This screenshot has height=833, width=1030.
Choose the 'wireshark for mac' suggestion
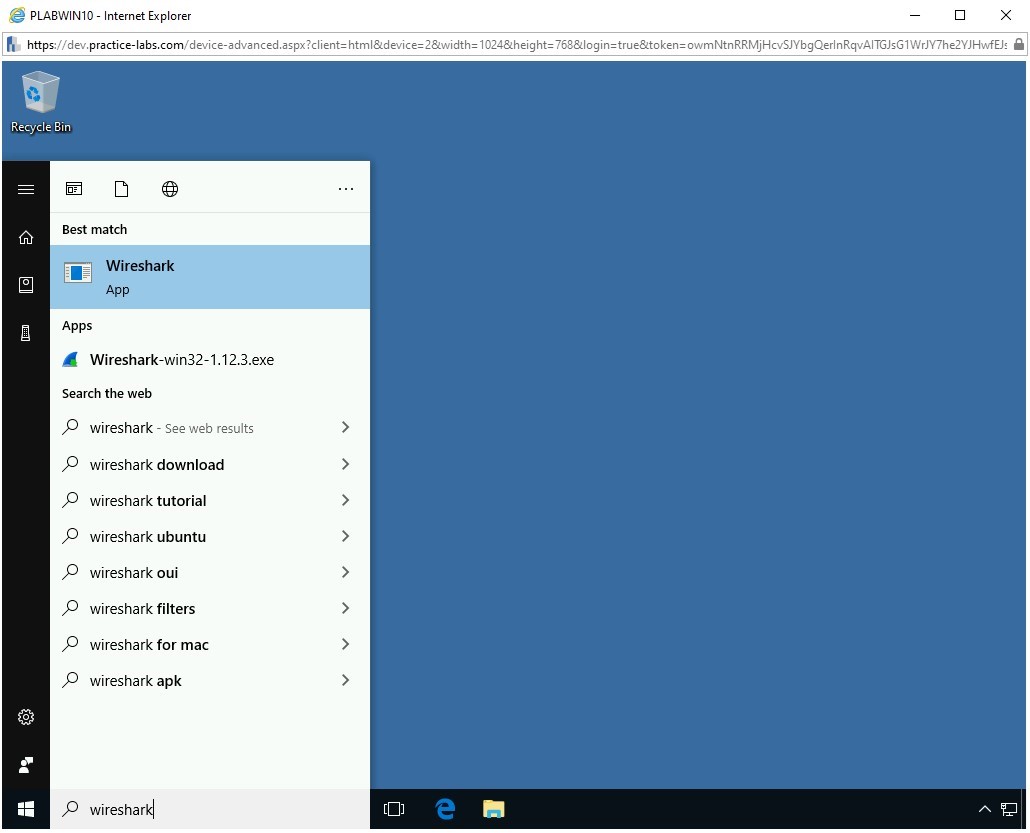[x=149, y=645]
